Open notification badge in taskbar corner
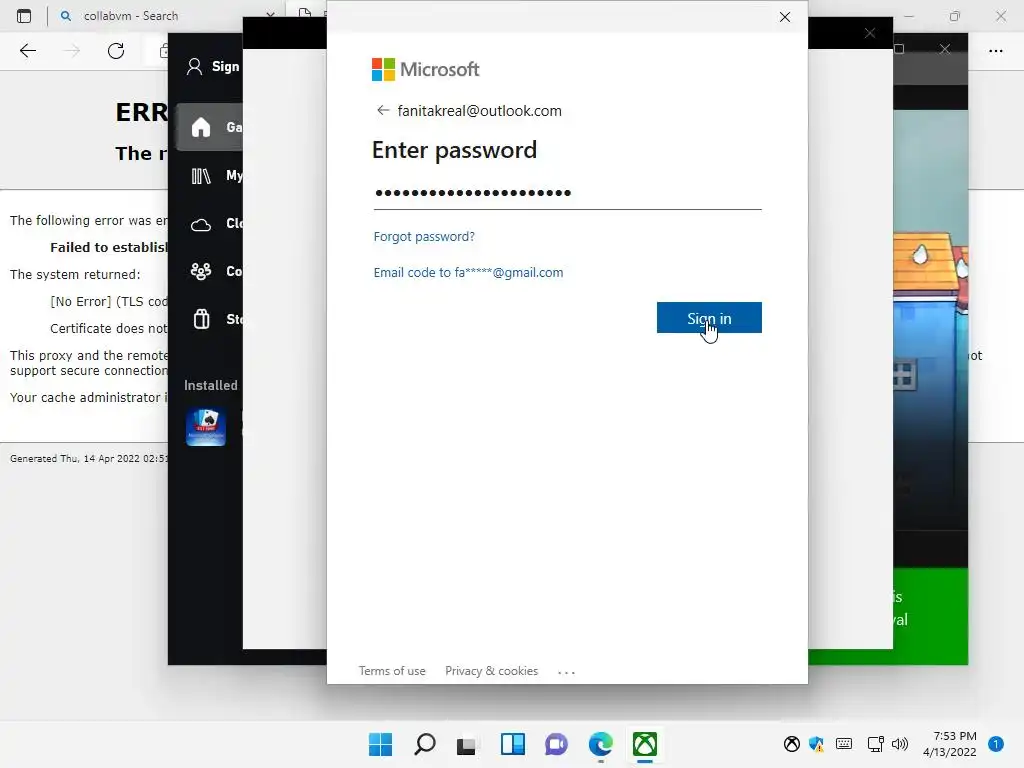Viewport: 1024px width, 768px height. tap(995, 744)
